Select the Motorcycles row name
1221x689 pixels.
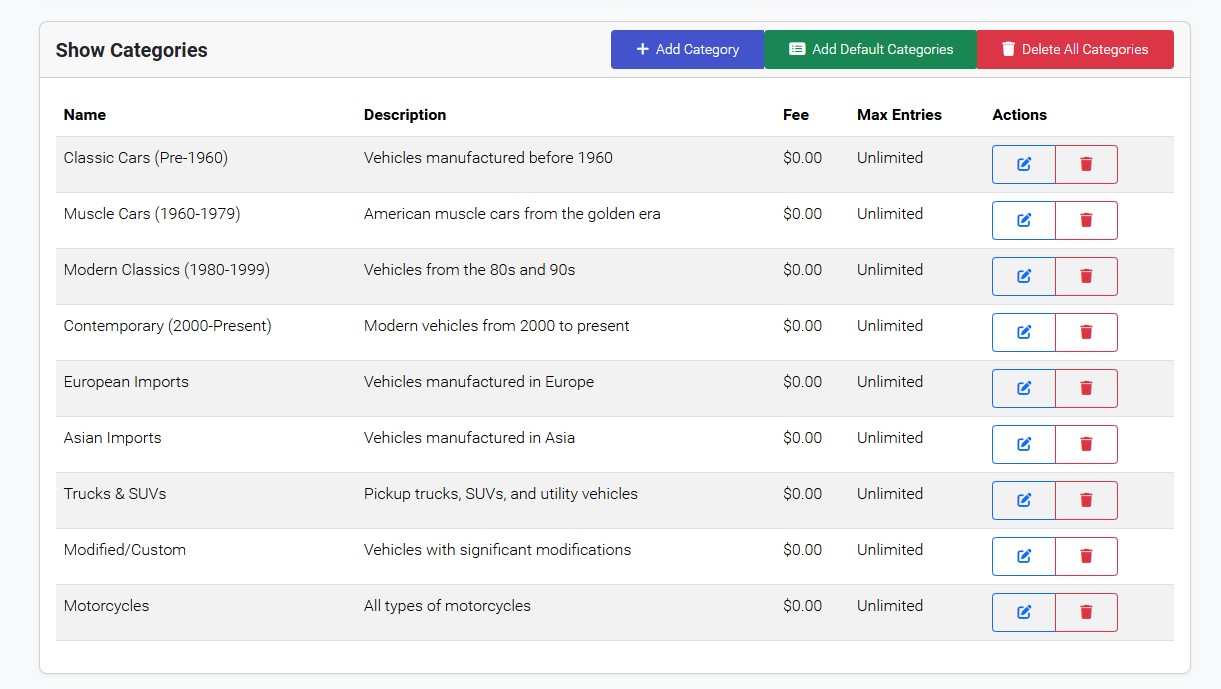pos(106,606)
